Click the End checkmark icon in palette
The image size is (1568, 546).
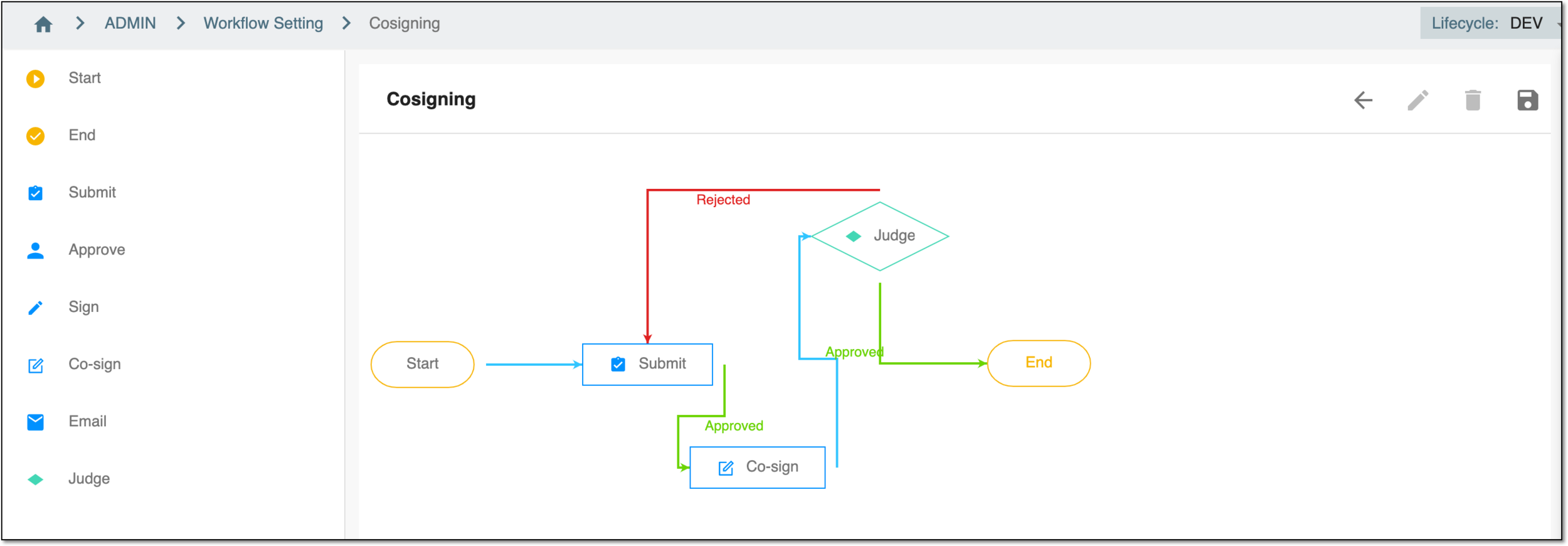36,136
